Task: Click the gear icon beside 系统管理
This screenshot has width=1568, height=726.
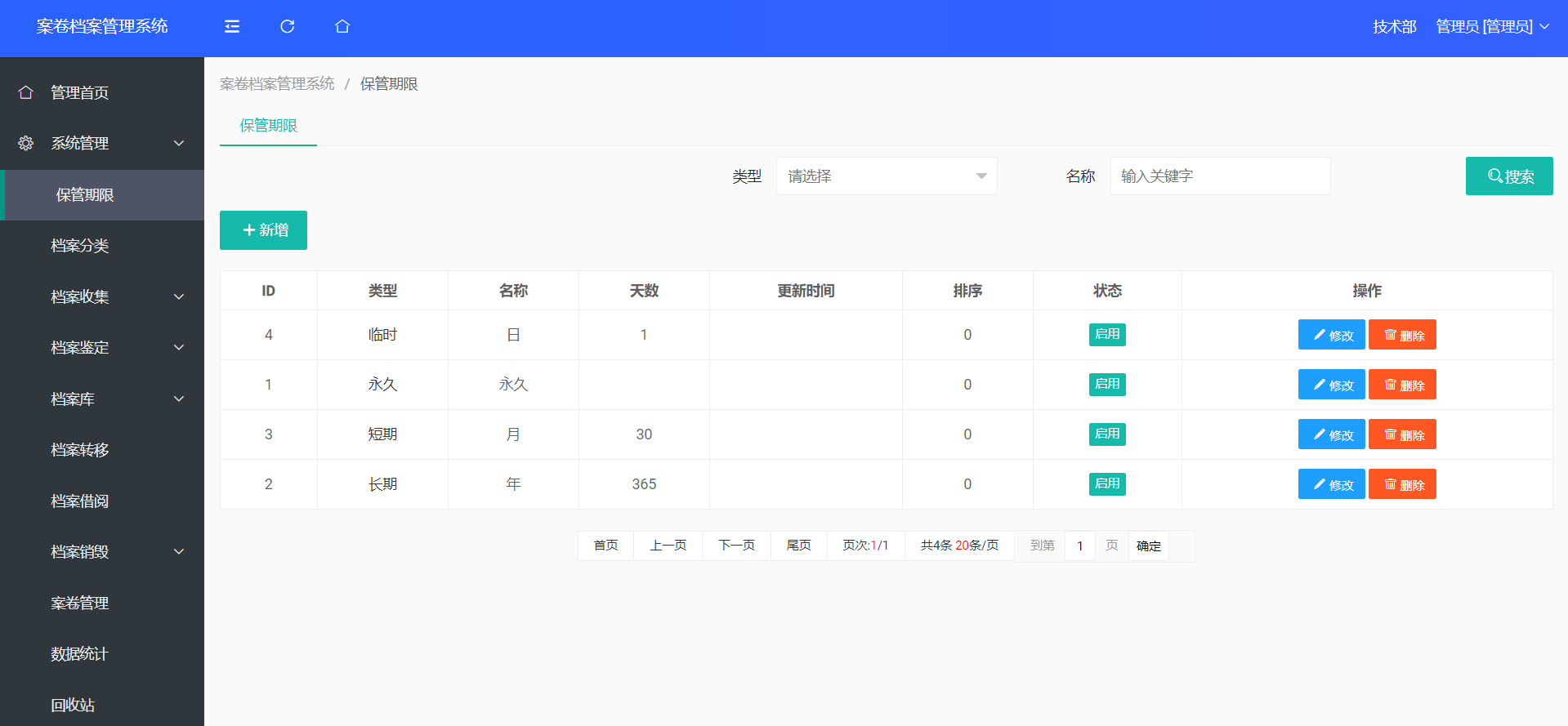Action: point(26,143)
